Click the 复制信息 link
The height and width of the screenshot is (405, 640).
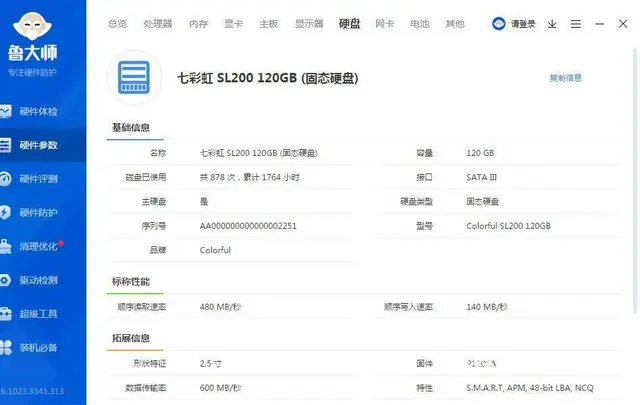pos(565,77)
